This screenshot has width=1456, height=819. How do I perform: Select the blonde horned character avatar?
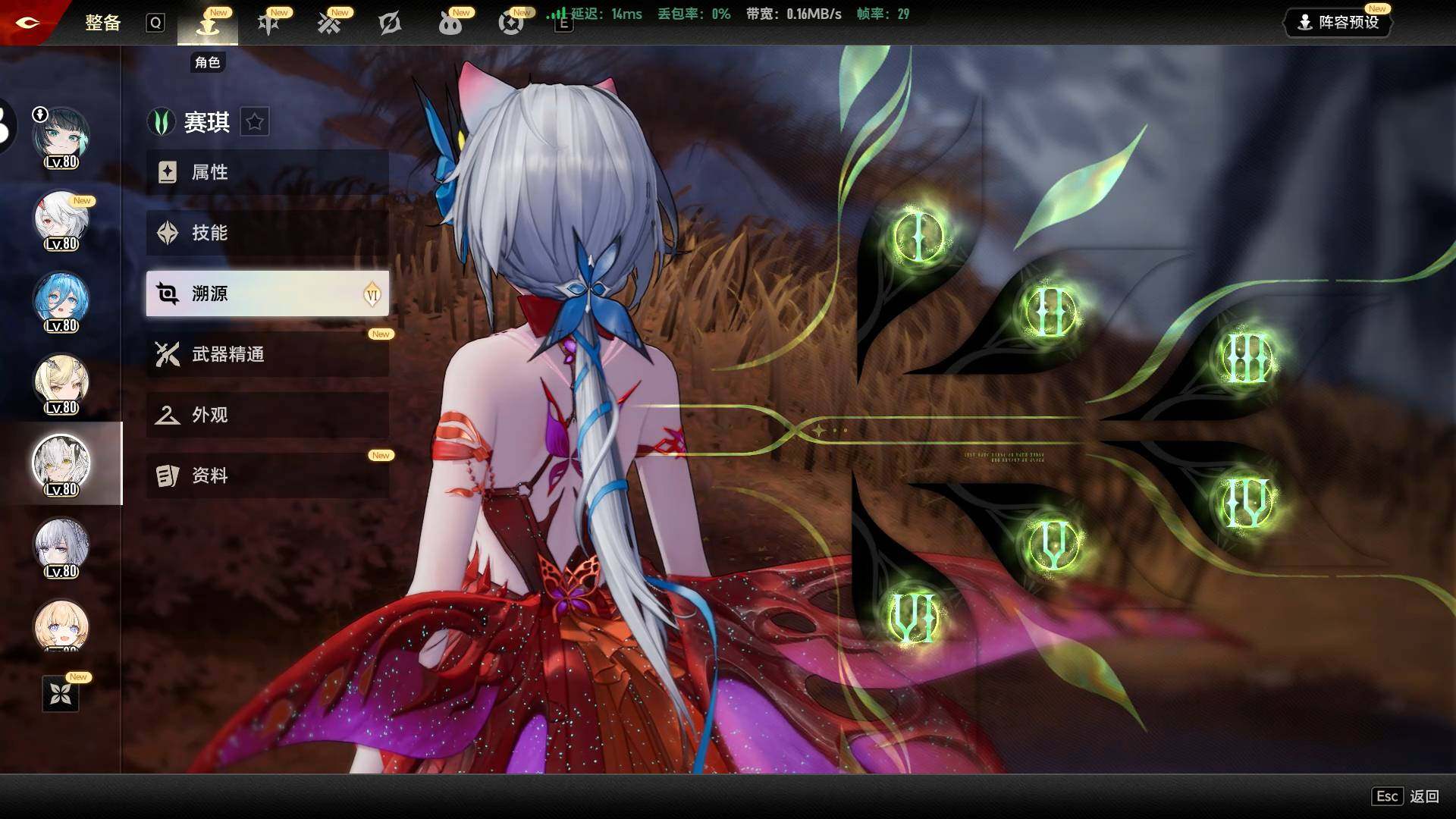tap(61, 384)
